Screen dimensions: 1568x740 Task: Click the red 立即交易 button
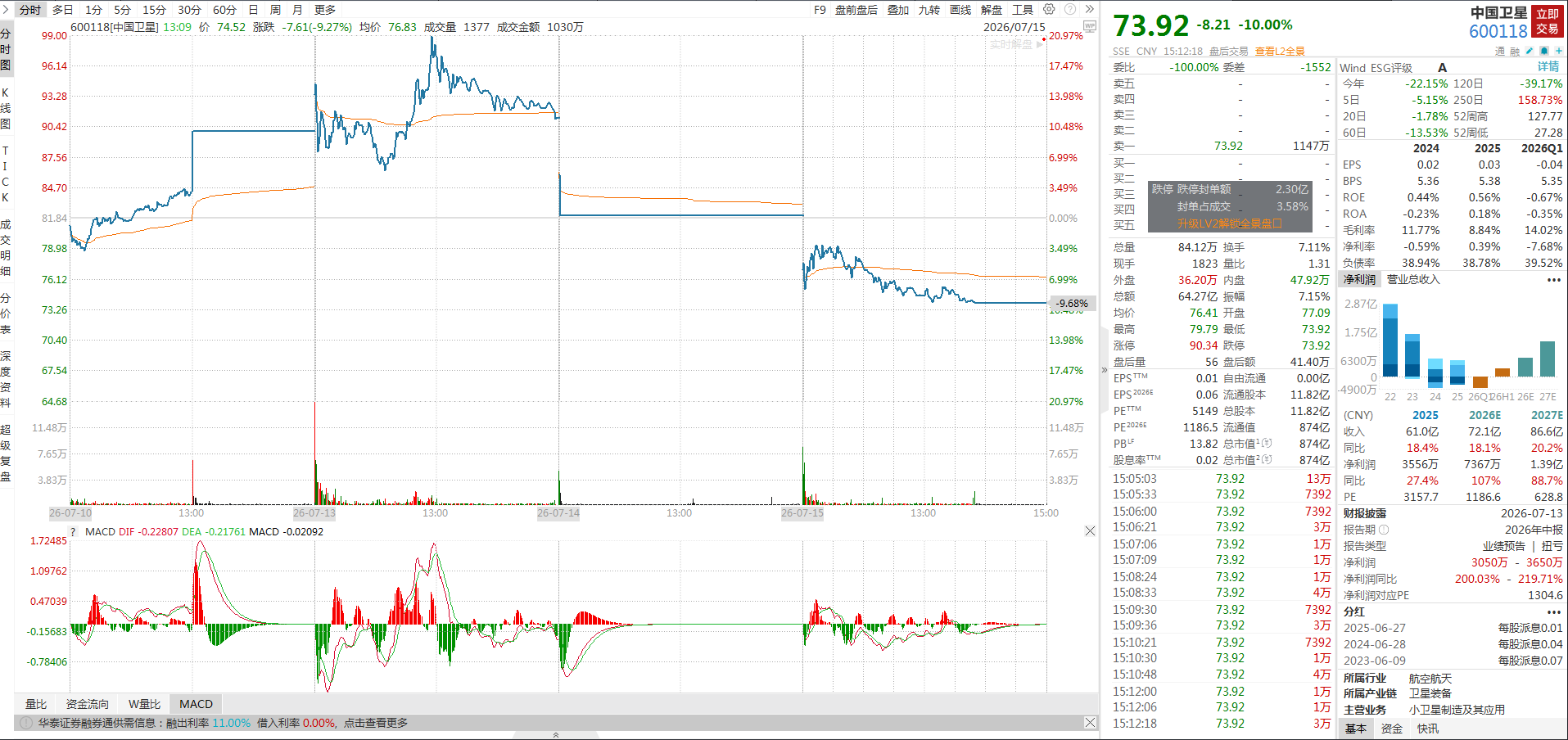click(1547, 21)
